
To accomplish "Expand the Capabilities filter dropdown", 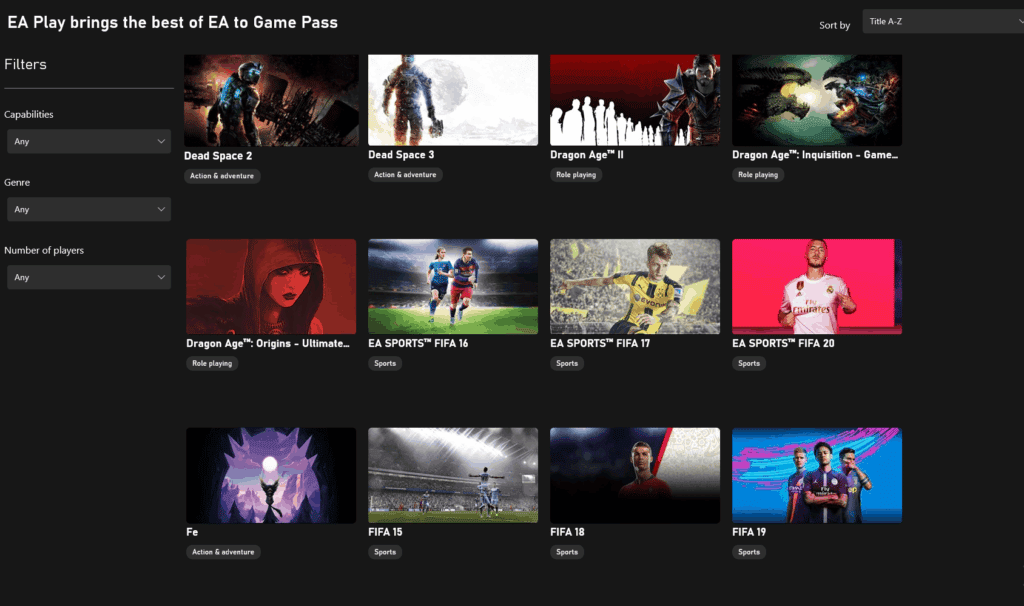I will click(89, 141).
